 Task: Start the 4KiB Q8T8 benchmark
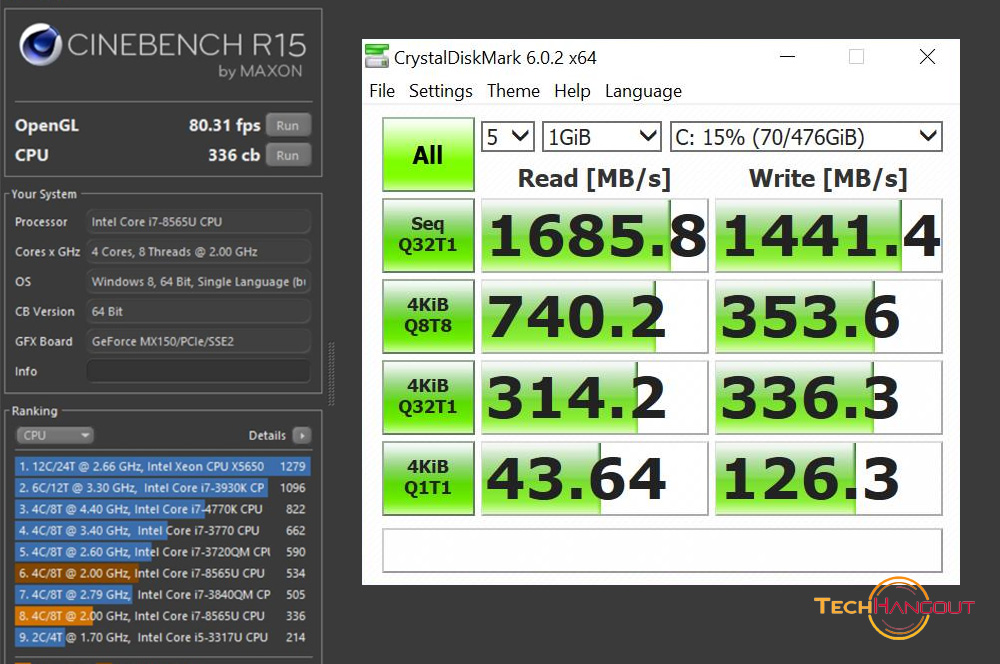pos(428,316)
